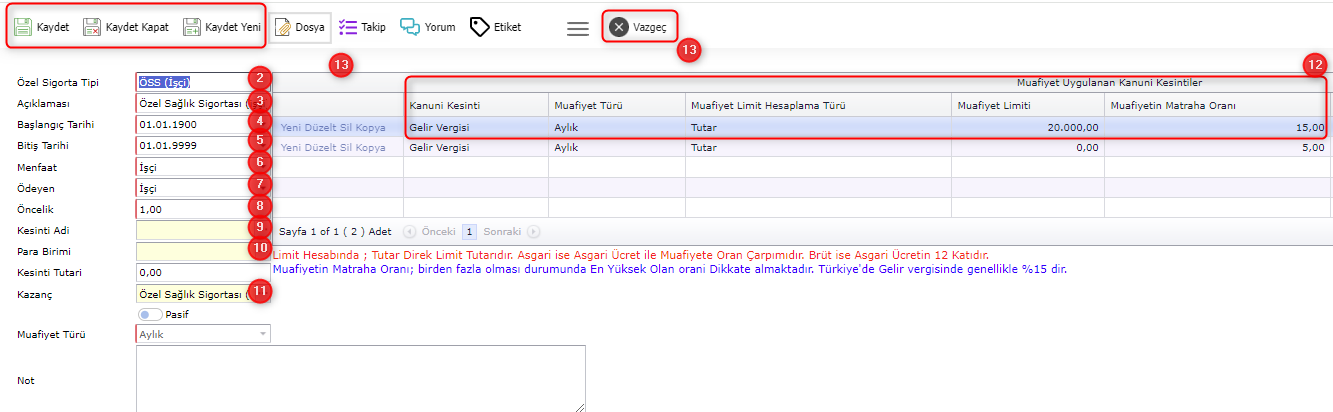The height and width of the screenshot is (412, 1333).
Task: Click the Muafiyet Türü column header
Action: click(617, 105)
